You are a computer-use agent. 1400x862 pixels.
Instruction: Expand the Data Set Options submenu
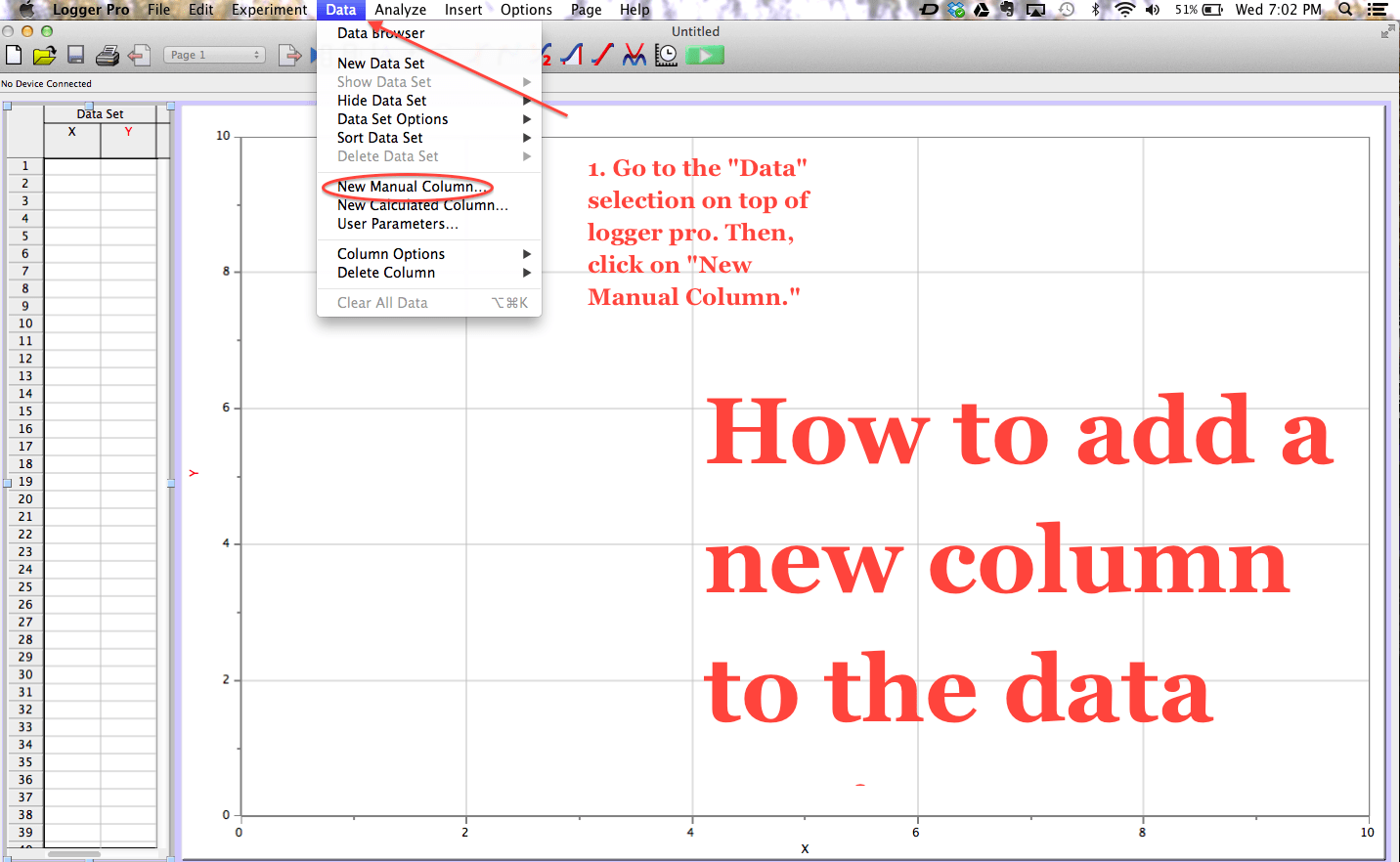pos(429,119)
